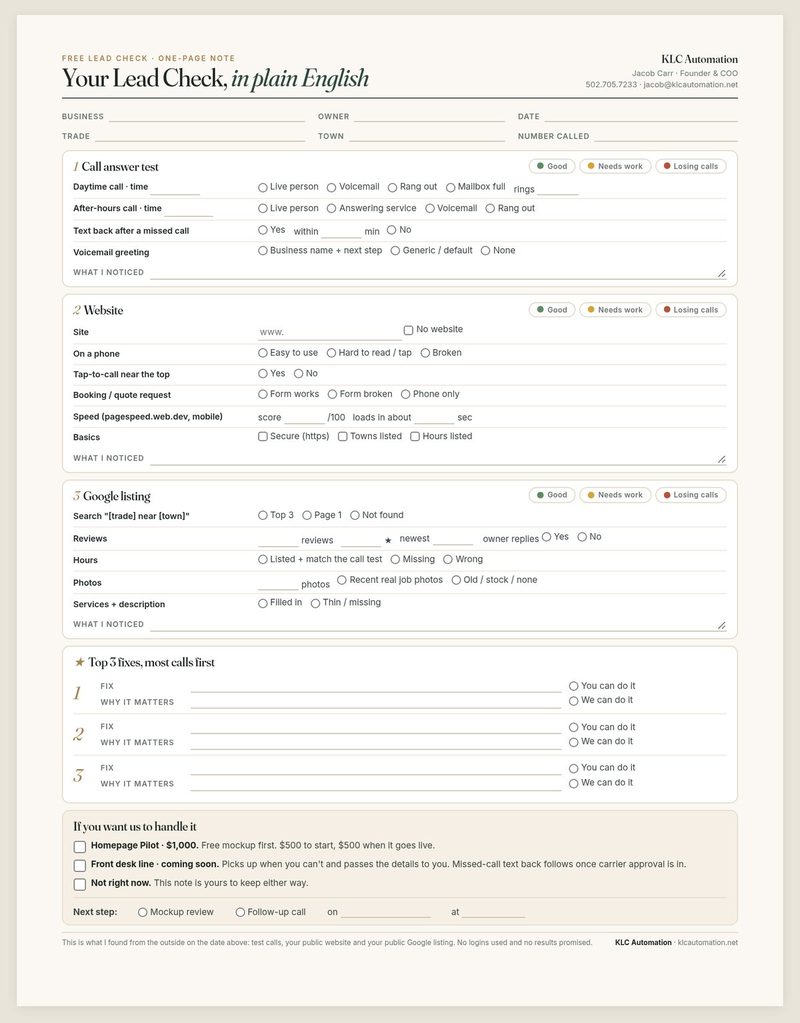This screenshot has width=800, height=1023.
Task: Check Front desk line coming soon option
Action: click(x=80, y=866)
